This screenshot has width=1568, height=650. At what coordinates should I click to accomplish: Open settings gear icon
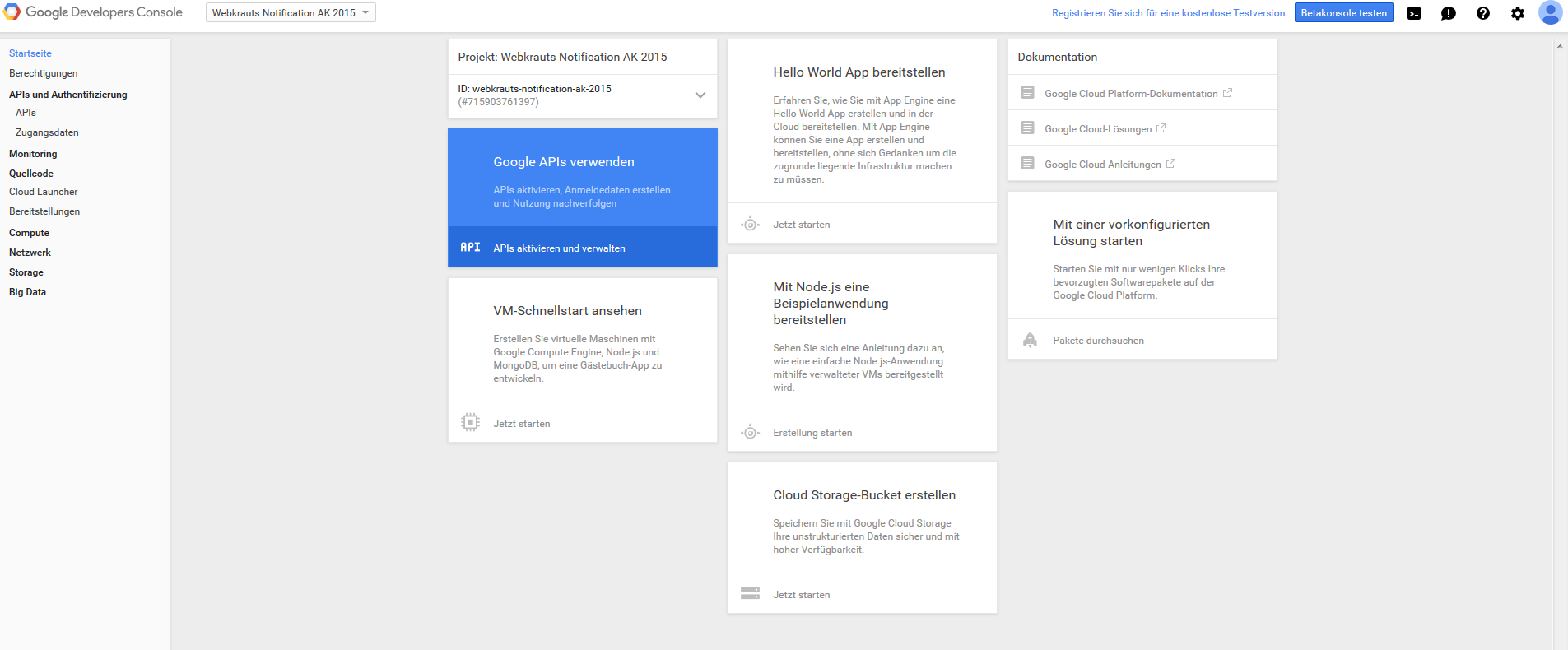click(1518, 13)
